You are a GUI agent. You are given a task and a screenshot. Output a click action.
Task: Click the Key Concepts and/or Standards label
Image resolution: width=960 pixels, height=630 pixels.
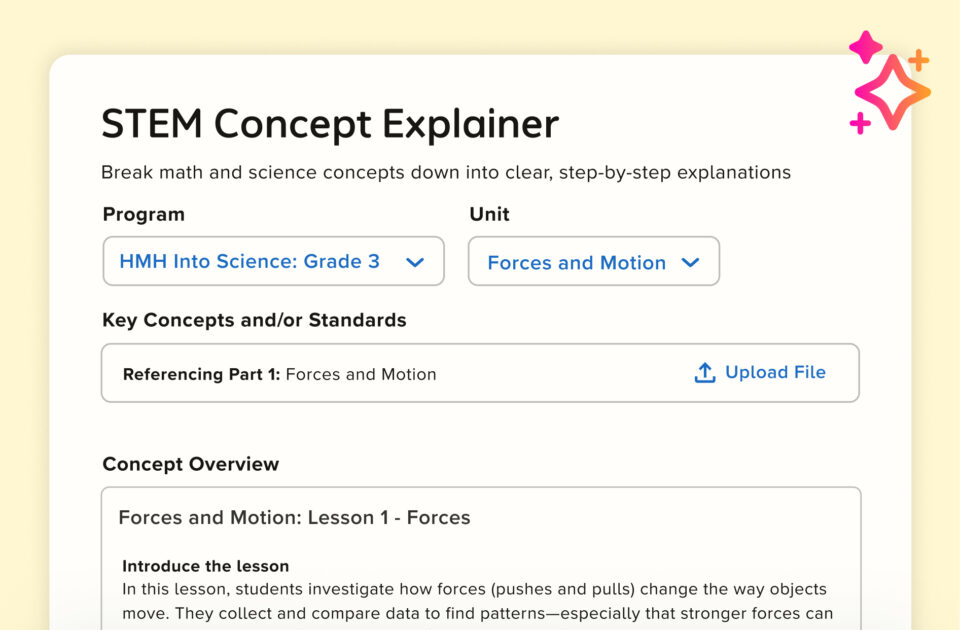tap(253, 320)
